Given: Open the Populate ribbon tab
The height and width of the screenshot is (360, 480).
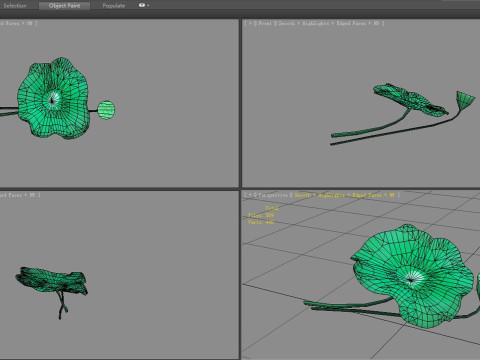Looking at the screenshot, I should coord(114,6).
